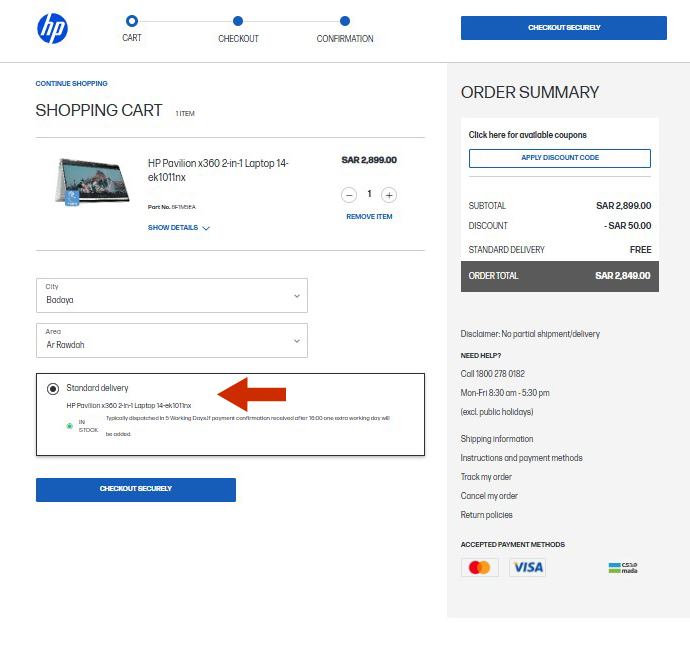Click the Confirmation step in progress bar

(x=345, y=21)
